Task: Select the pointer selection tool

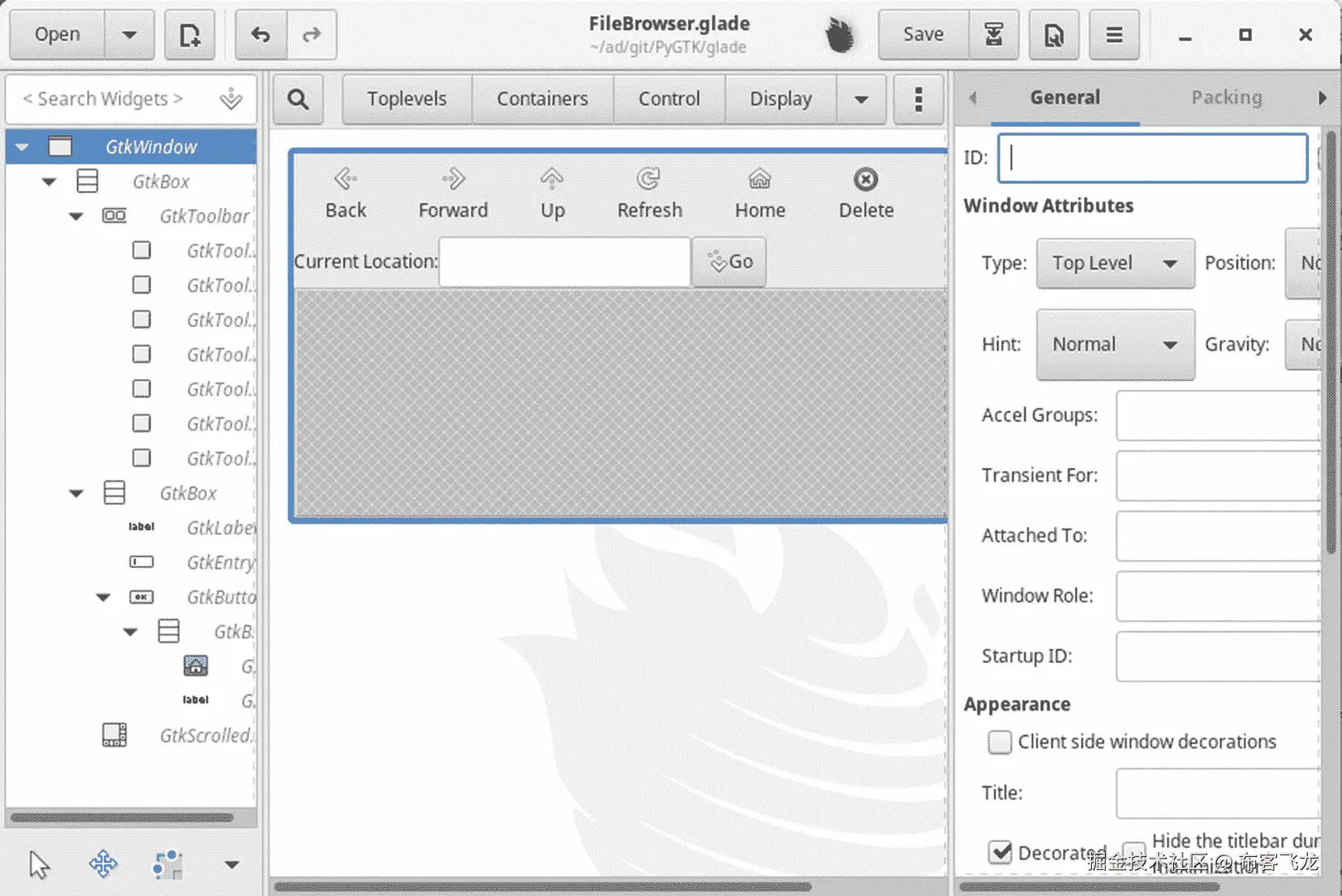Action: 39,864
